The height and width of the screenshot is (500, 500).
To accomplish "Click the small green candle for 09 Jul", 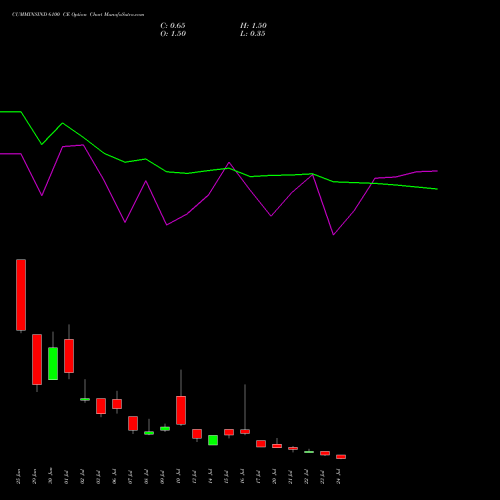I will pyautogui.click(x=165, y=428).
